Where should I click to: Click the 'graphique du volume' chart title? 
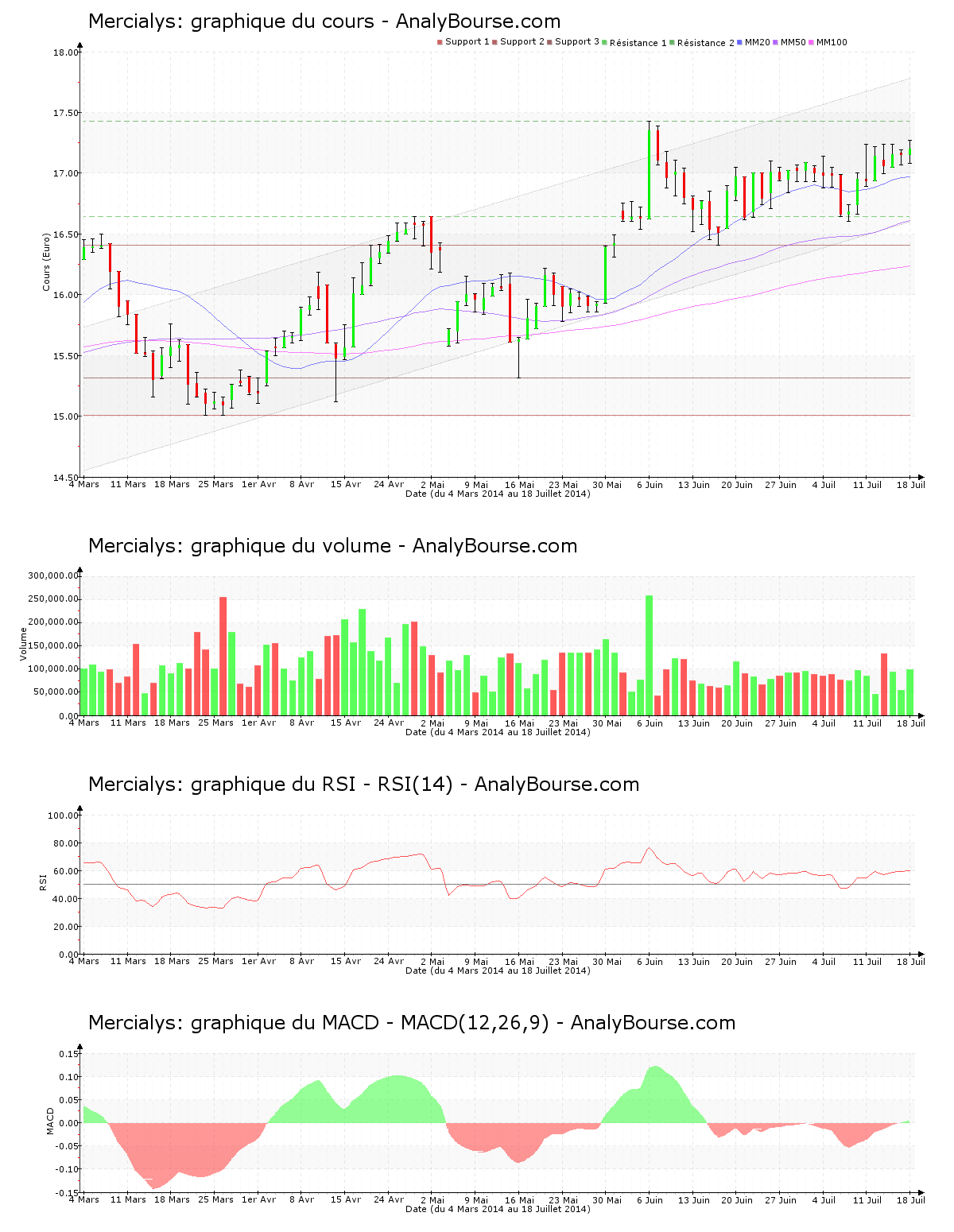click(332, 546)
